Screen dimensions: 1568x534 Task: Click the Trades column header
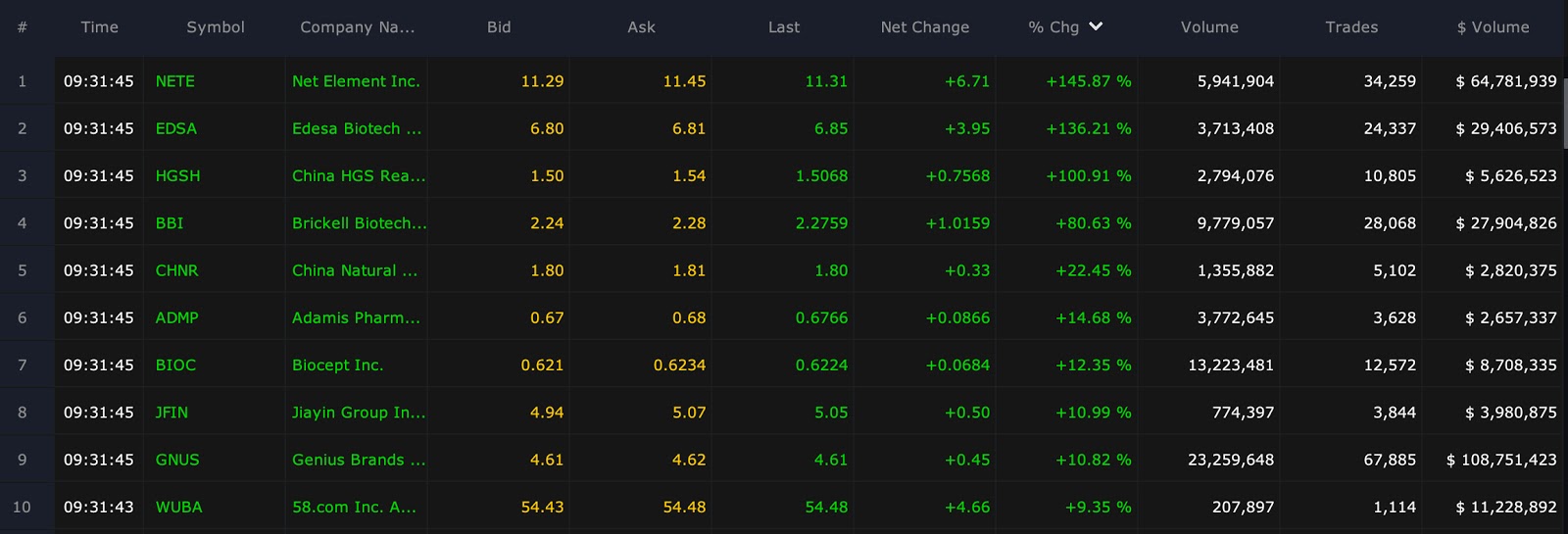coord(1351,27)
